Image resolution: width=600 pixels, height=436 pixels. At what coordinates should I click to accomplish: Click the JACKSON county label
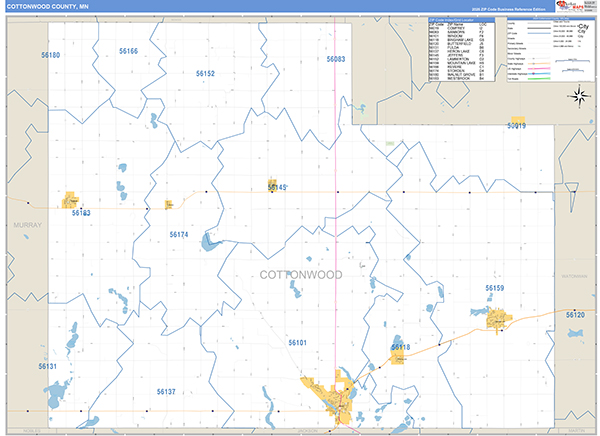click(x=307, y=431)
